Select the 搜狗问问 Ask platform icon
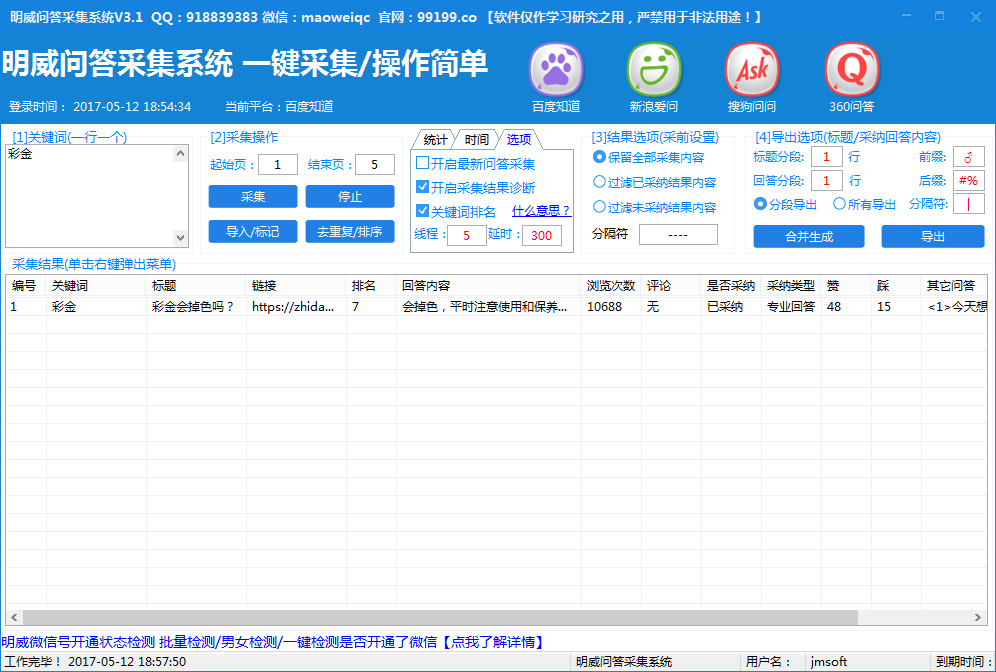 [x=751, y=70]
